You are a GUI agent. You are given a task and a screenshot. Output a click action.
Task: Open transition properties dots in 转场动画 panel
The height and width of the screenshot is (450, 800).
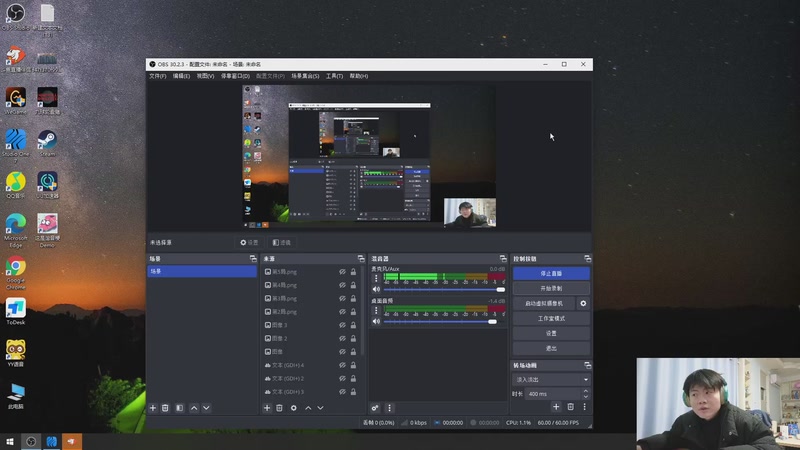585,407
